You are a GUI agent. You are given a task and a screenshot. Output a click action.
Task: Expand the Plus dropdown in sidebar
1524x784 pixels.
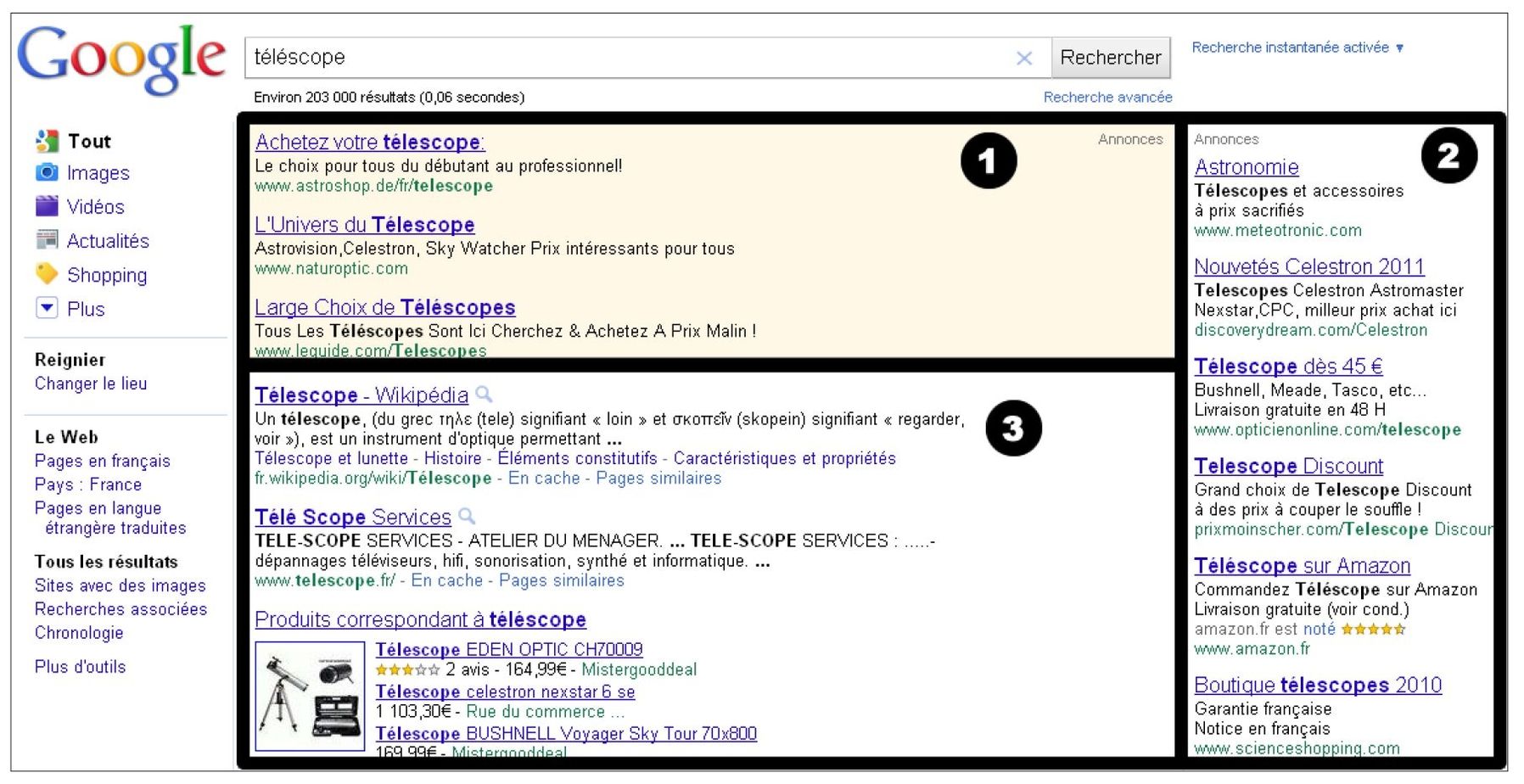click(47, 308)
